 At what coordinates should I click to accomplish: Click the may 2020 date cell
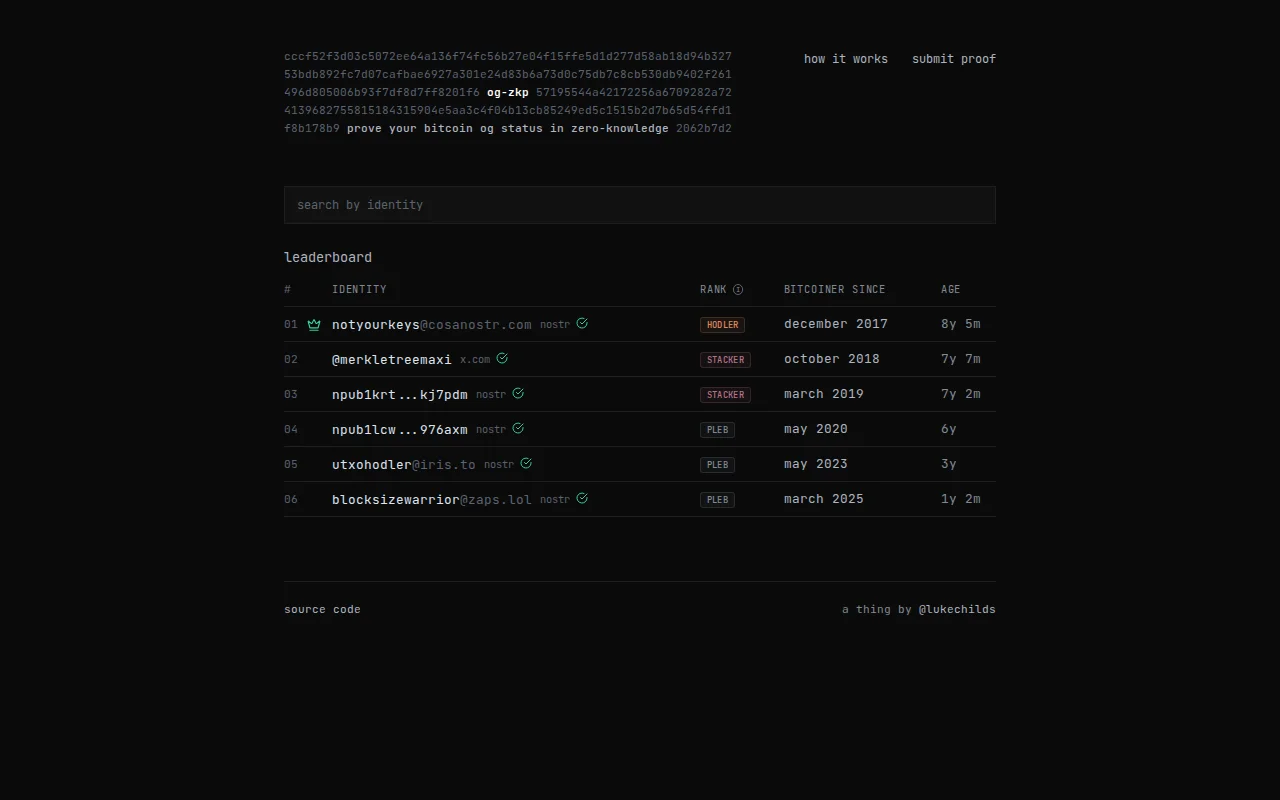coord(816,429)
